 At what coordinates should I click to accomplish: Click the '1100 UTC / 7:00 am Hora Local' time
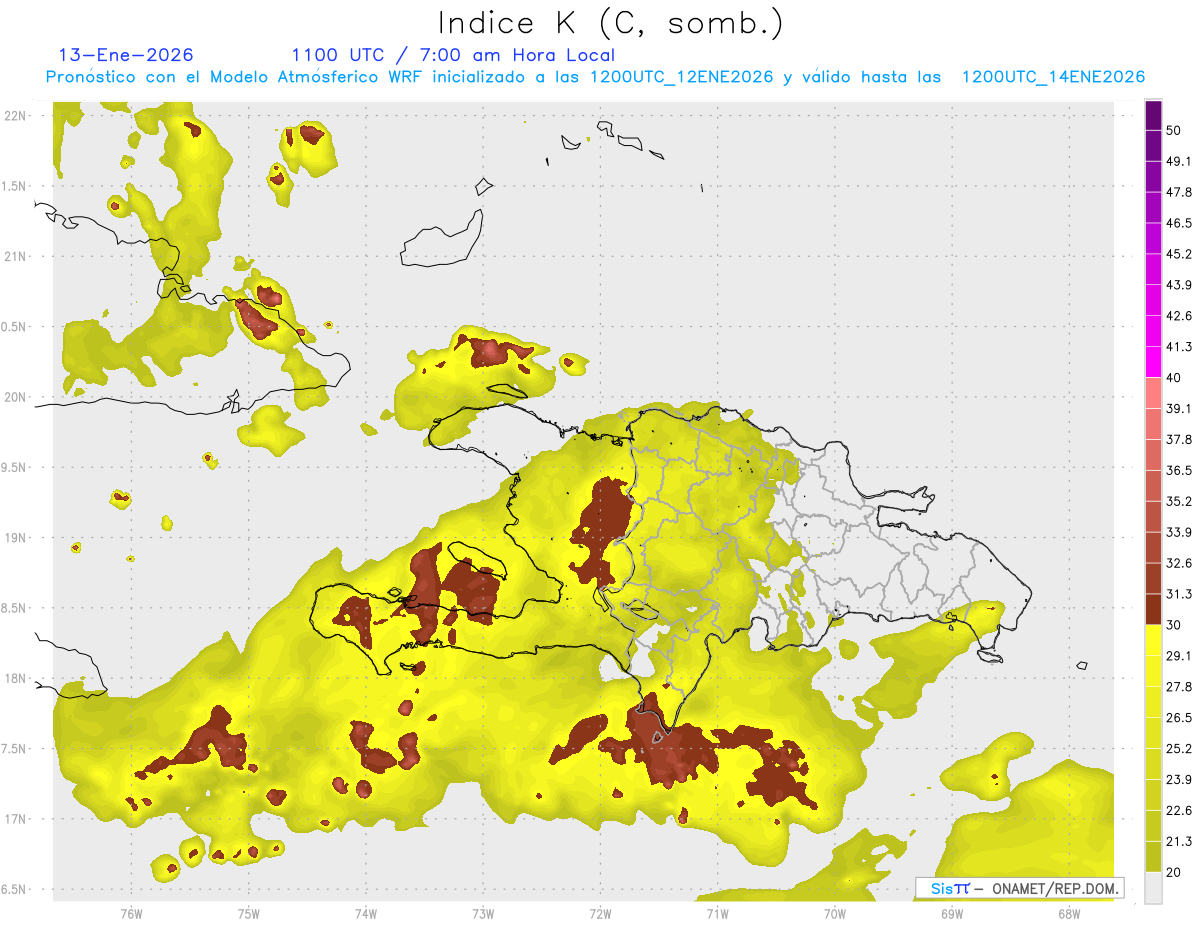pyautogui.click(x=453, y=55)
